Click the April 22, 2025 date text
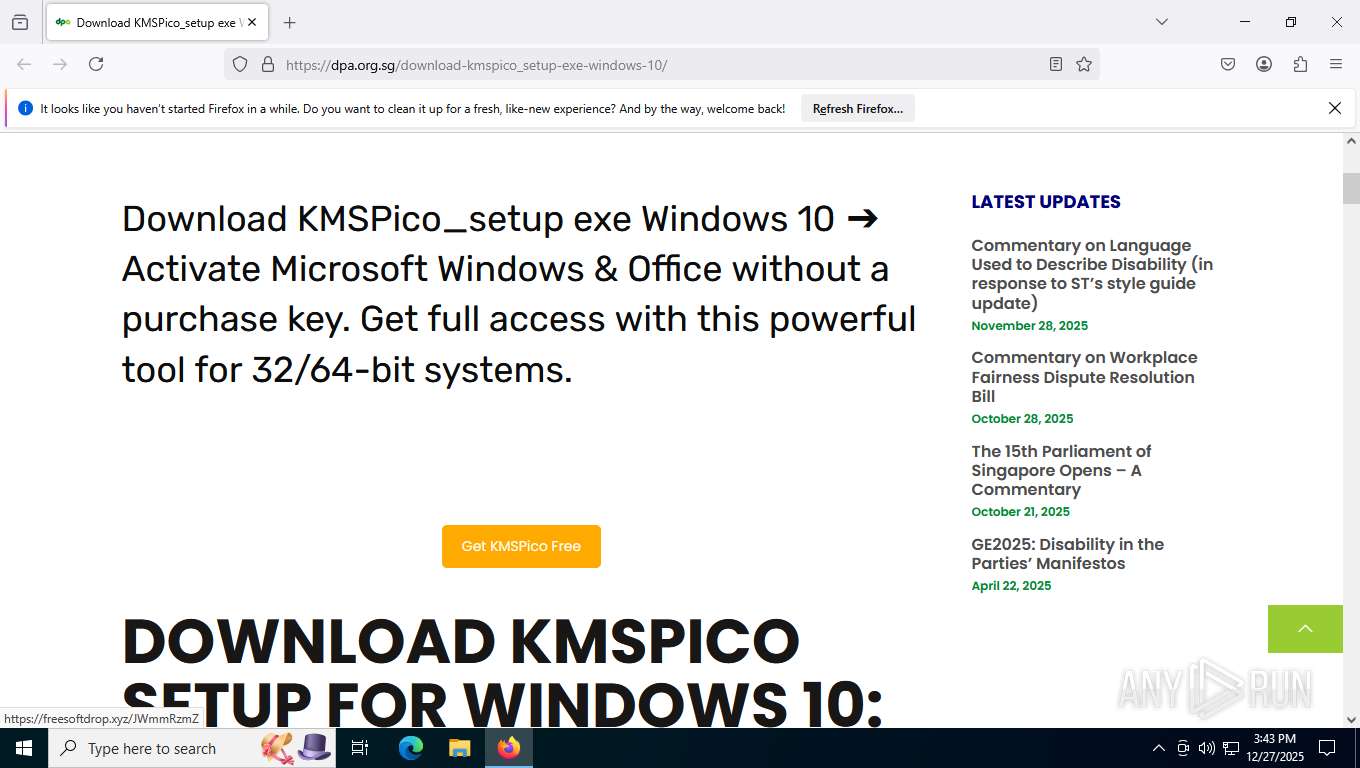Image resolution: width=1360 pixels, height=768 pixels. (x=1011, y=586)
